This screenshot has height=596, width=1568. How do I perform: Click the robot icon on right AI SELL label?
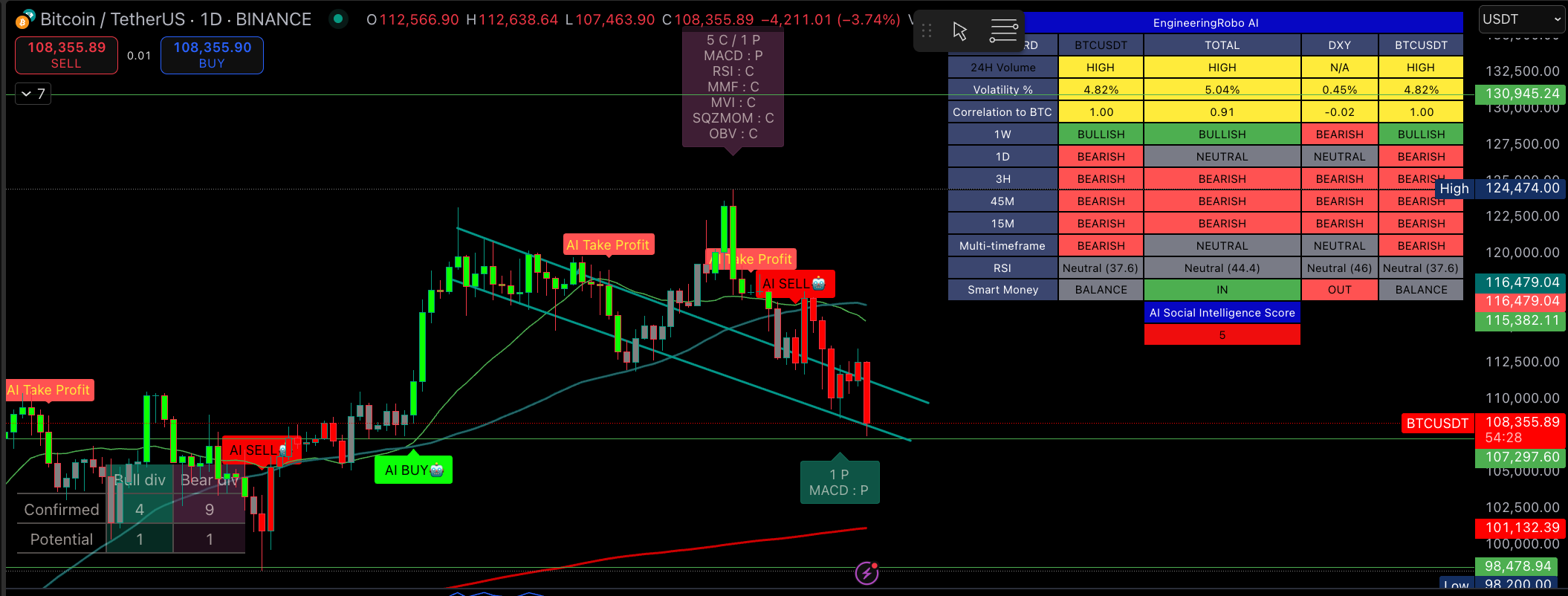click(x=819, y=283)
